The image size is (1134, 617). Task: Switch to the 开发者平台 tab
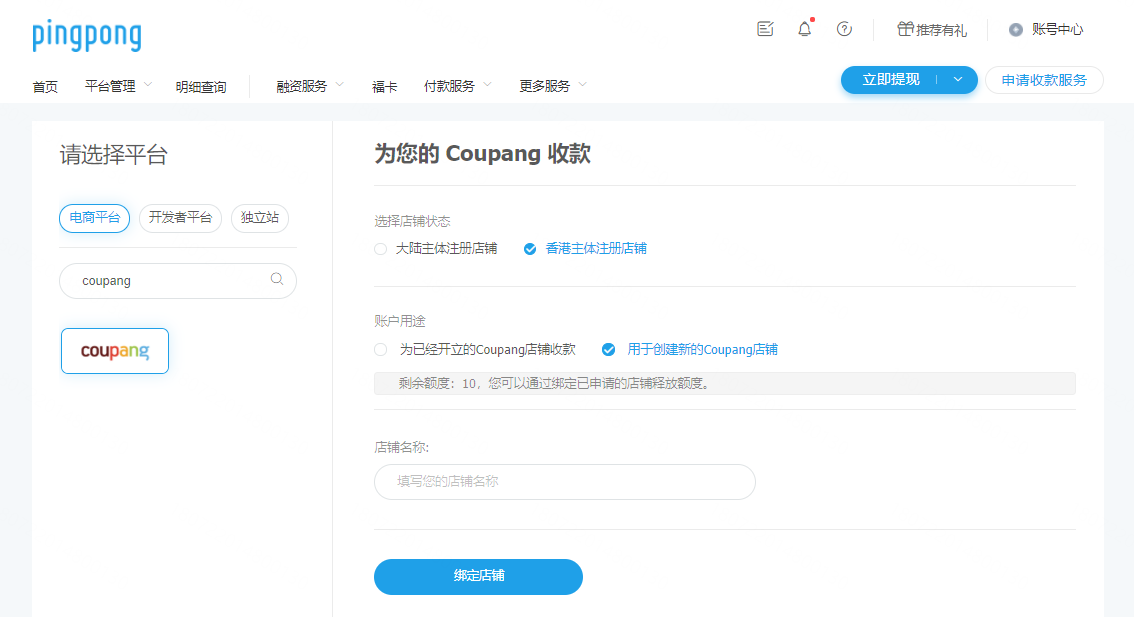click(180, 218)
